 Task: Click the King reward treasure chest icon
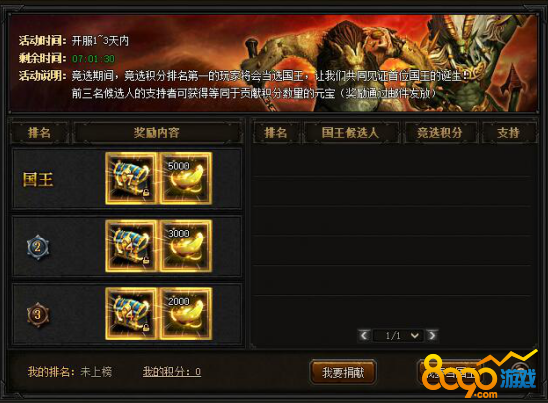[x=131, y=179]
